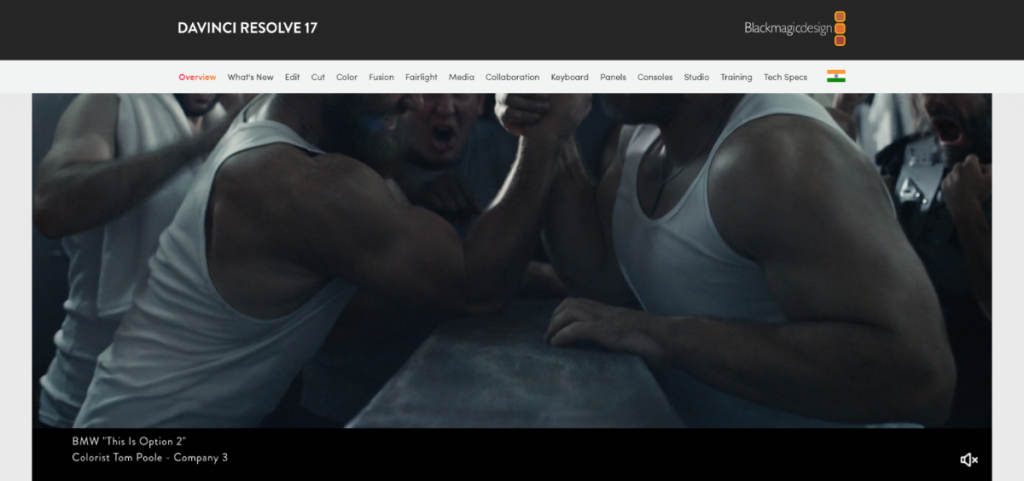Open the Panels section
This screenshot has width=1024, height=481.
613,77
